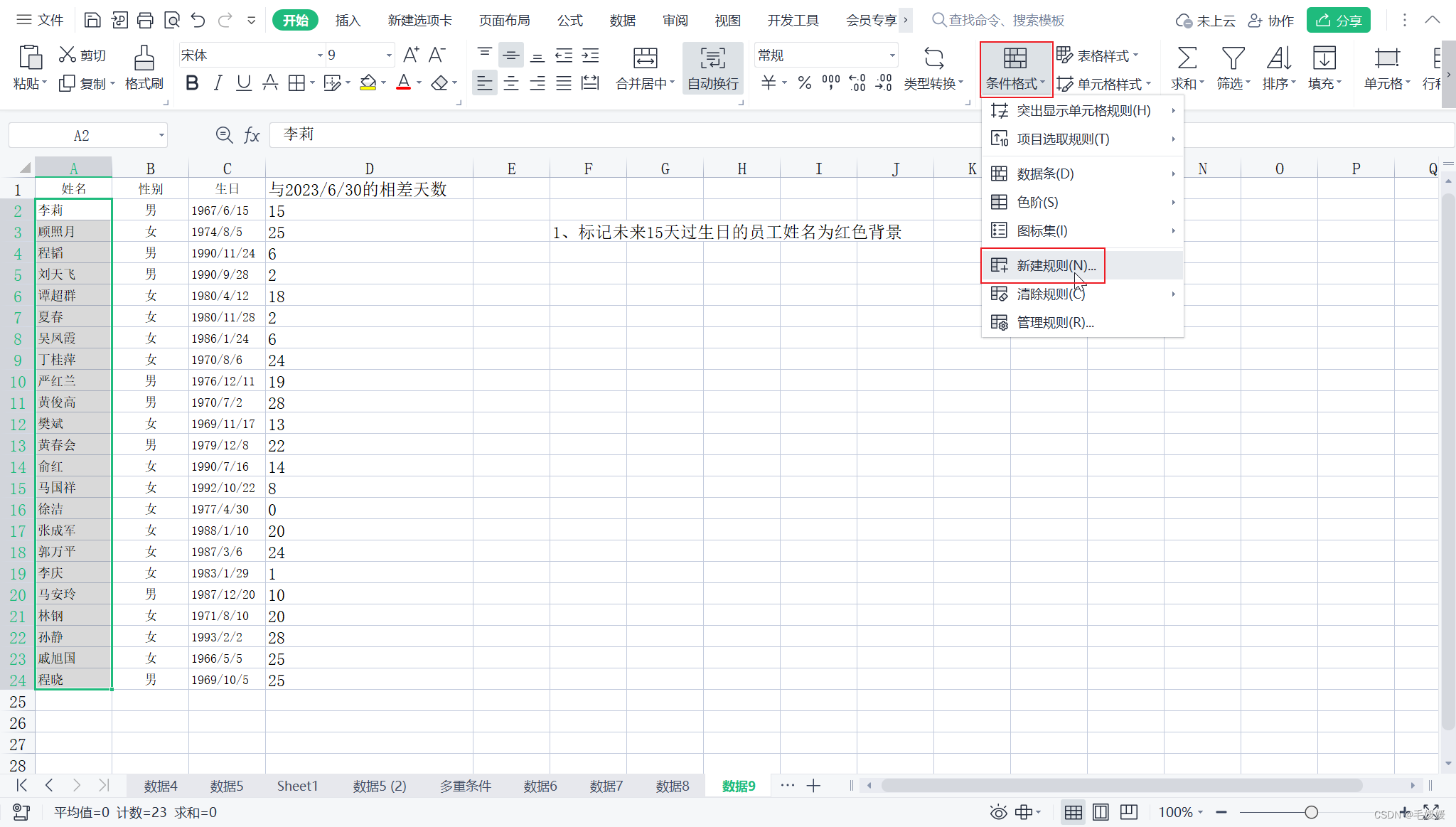Click the search commands box
Viewport: 1456px width, 827px height.
(999, 21)
